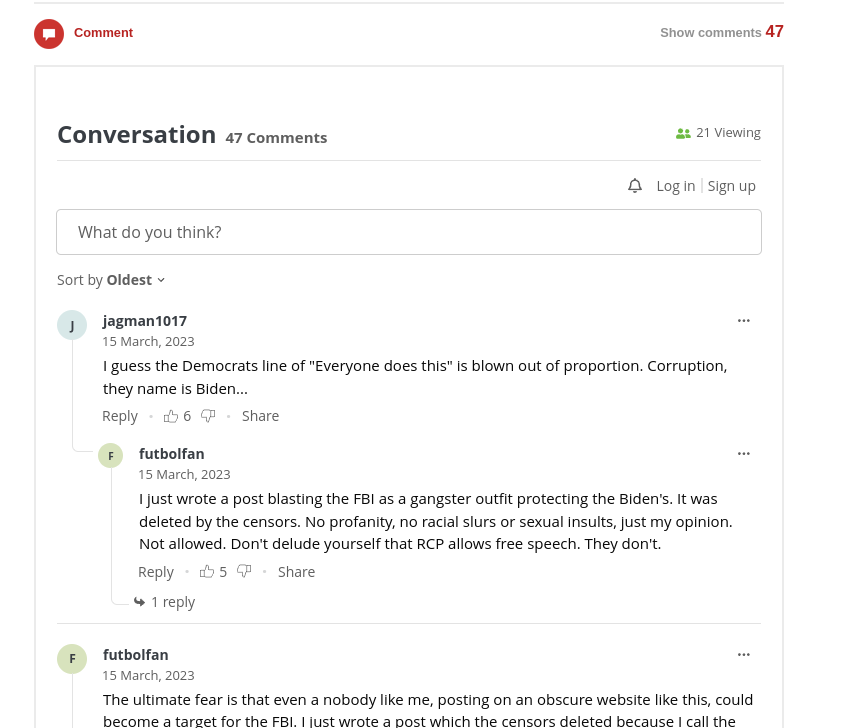
Task: Open three-dot menu on futbolfan's reply
Action: (743, 454)
